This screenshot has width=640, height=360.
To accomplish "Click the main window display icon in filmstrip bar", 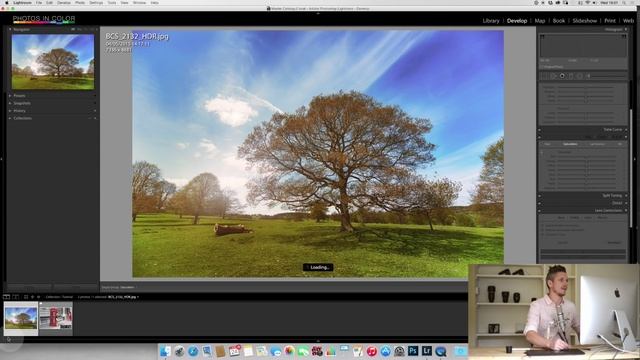I will coord(7,297).
